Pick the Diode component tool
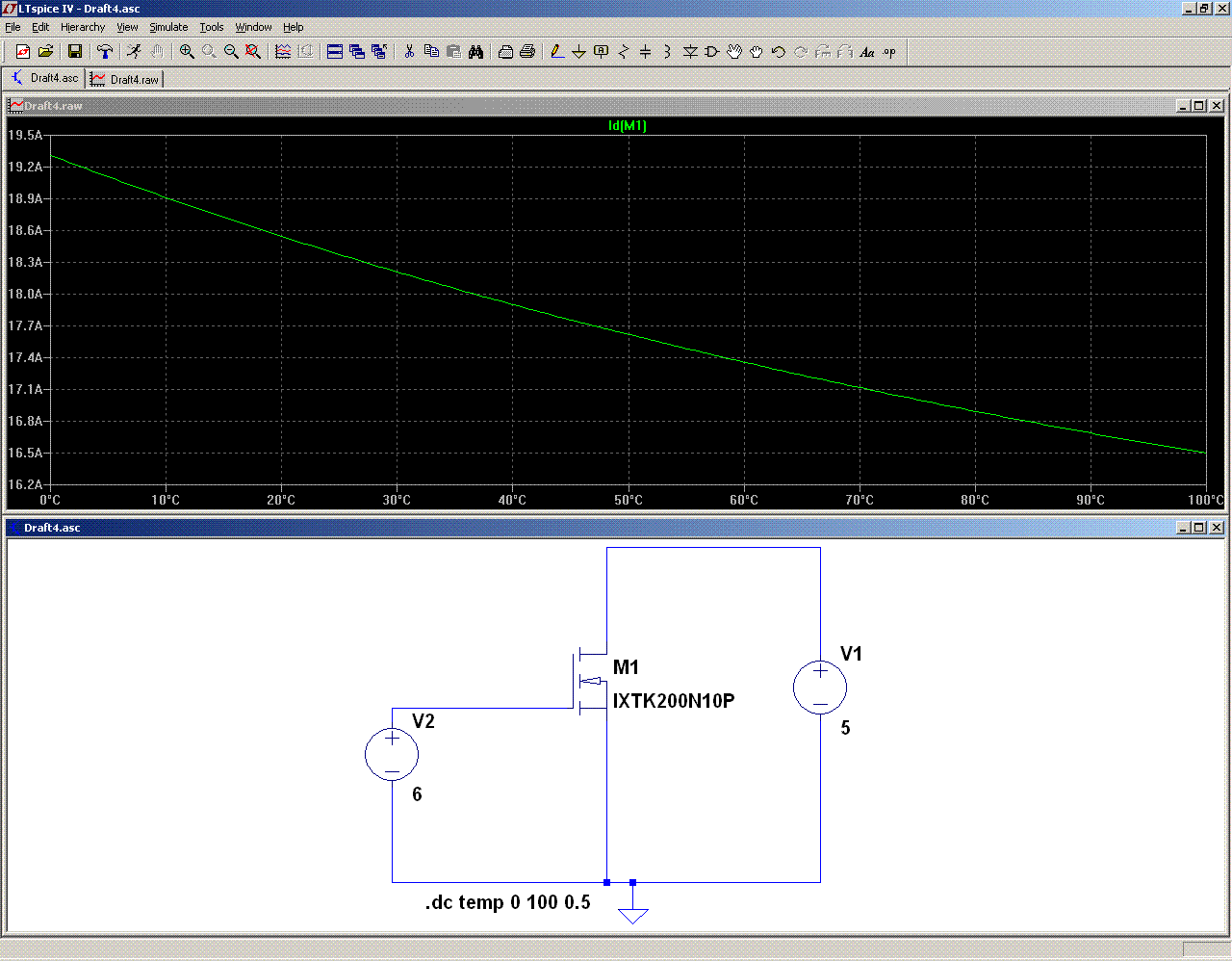 690,52
